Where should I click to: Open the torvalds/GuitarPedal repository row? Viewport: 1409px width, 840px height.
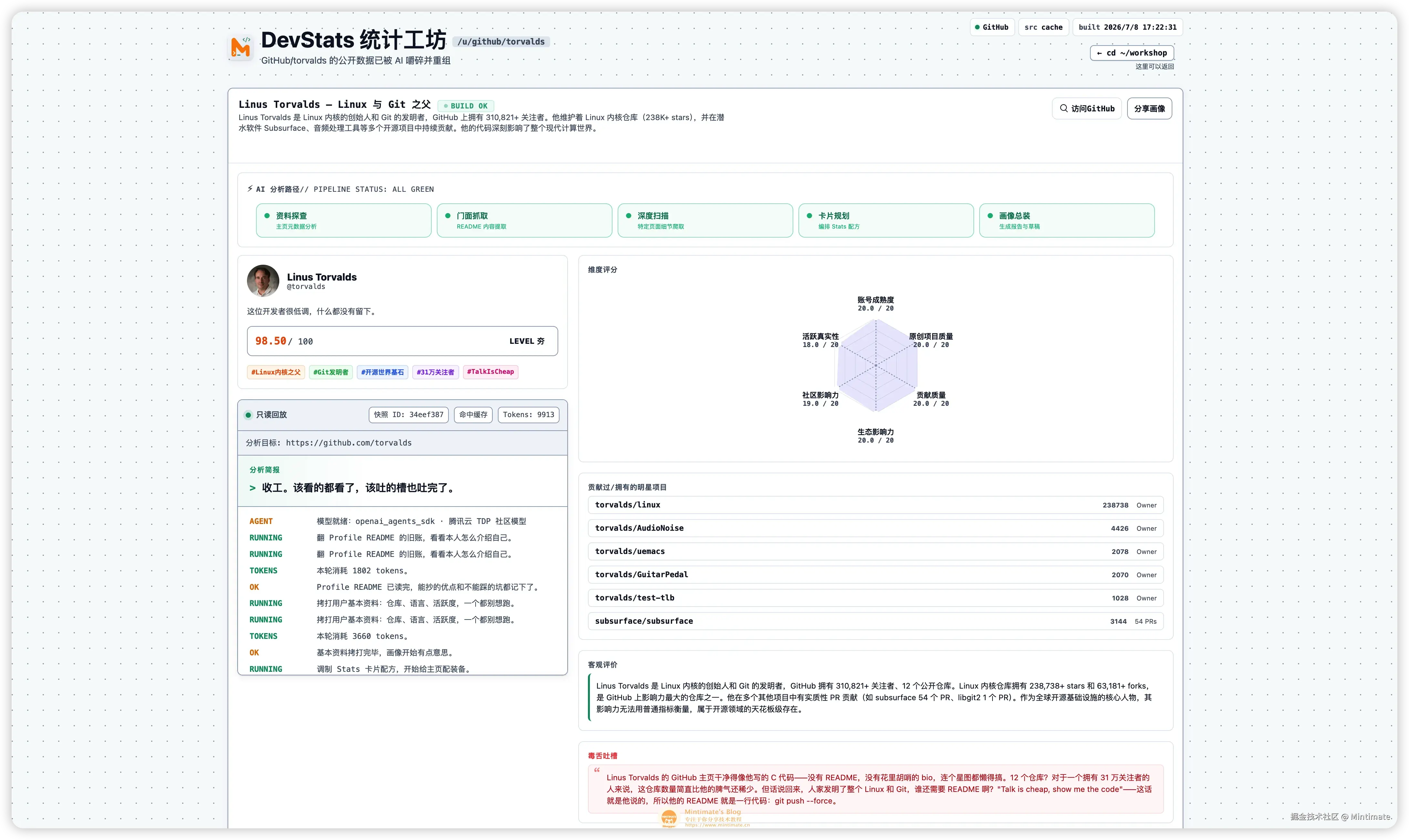[x=875, y=575]
